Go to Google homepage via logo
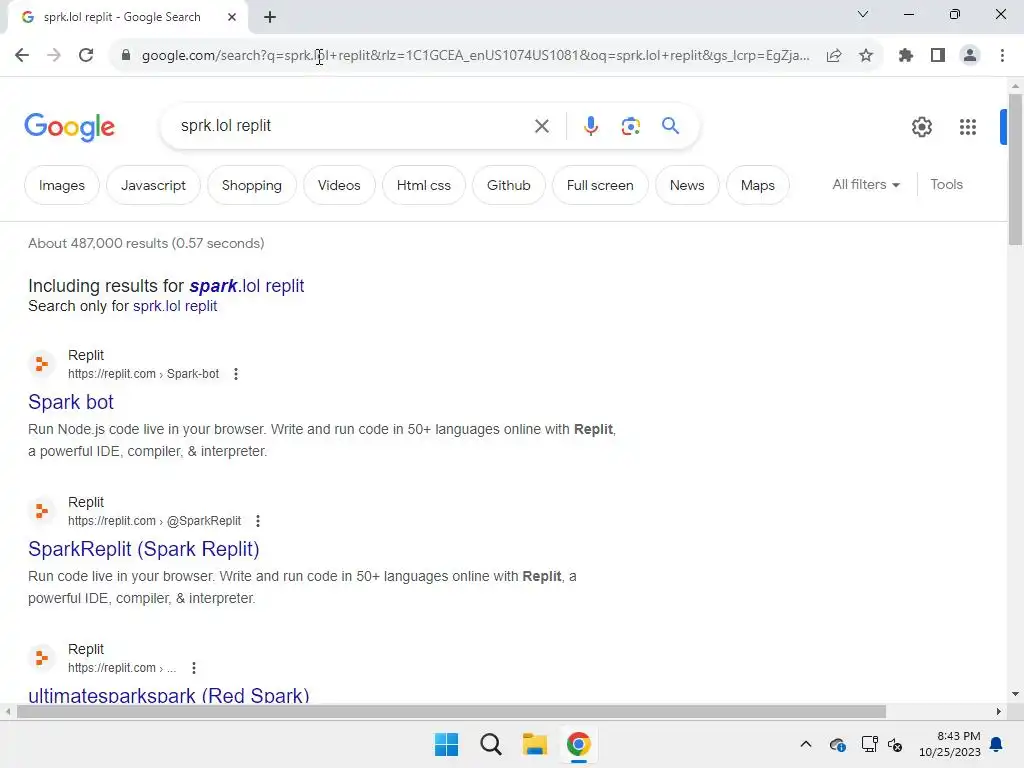1024x768 pixels. pos(70,127)
